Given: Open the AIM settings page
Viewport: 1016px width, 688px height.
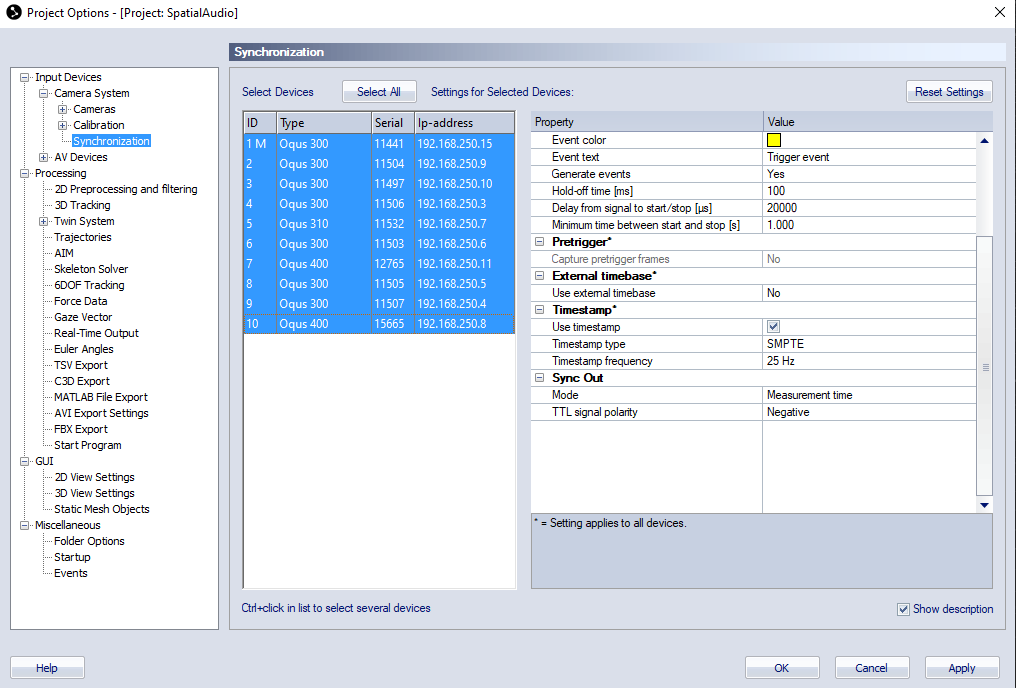Looking at the screenshot, I should pyautogui.click(x=64, y=253).
